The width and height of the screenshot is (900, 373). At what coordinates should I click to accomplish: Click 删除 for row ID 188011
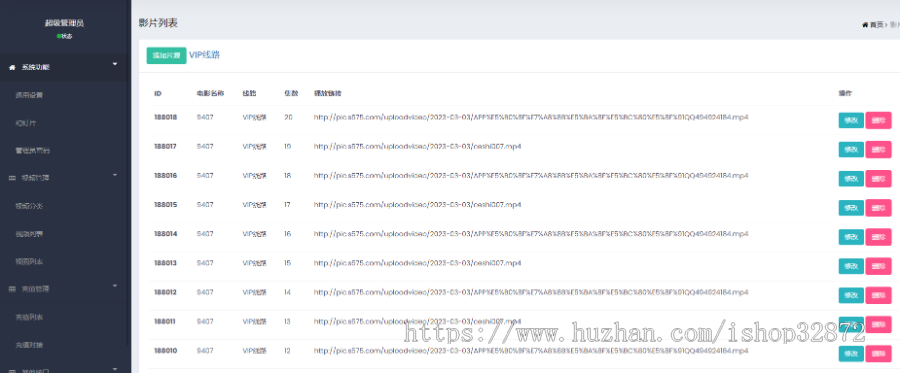click(x=878, y=324)
